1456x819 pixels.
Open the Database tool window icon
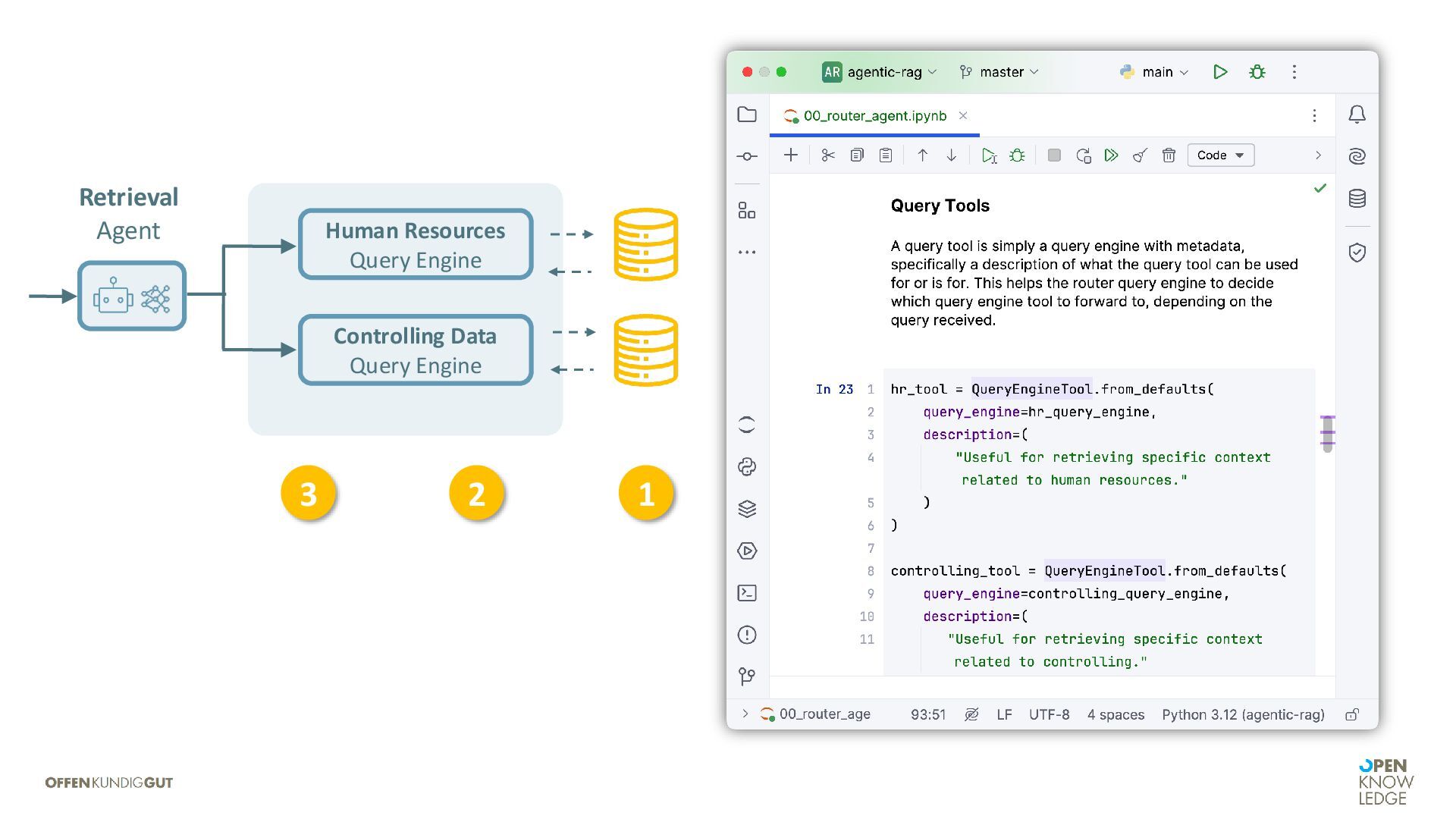1357,199
